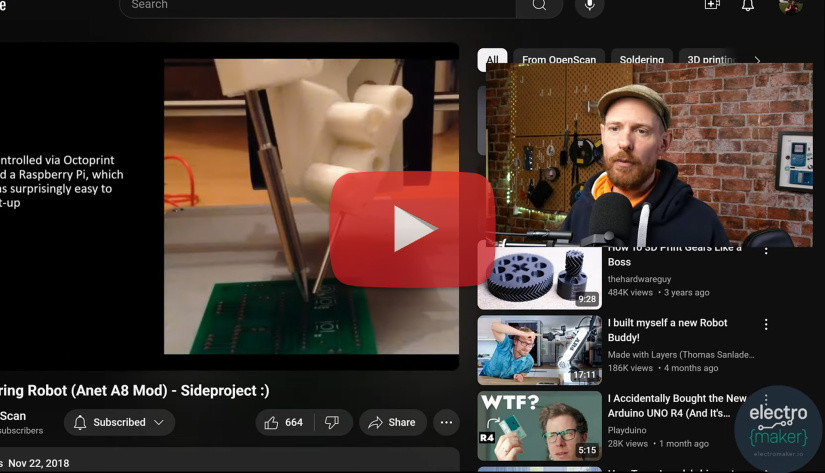Image resolution: width=825 pixels, height=473 pixels.
Task: Click Made with Layers channel name
Action: coord(681,355)
